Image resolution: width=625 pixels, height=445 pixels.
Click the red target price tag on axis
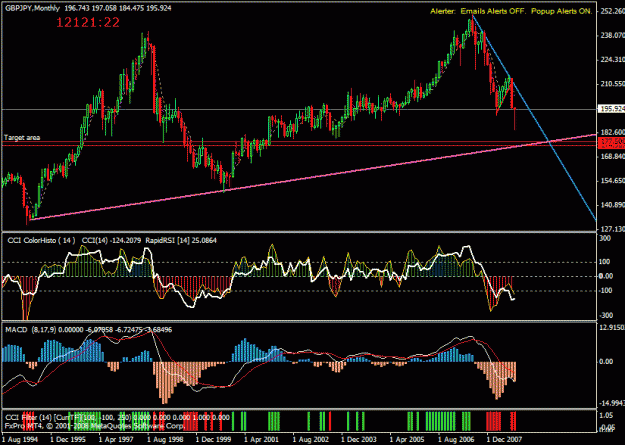point(612,142)
